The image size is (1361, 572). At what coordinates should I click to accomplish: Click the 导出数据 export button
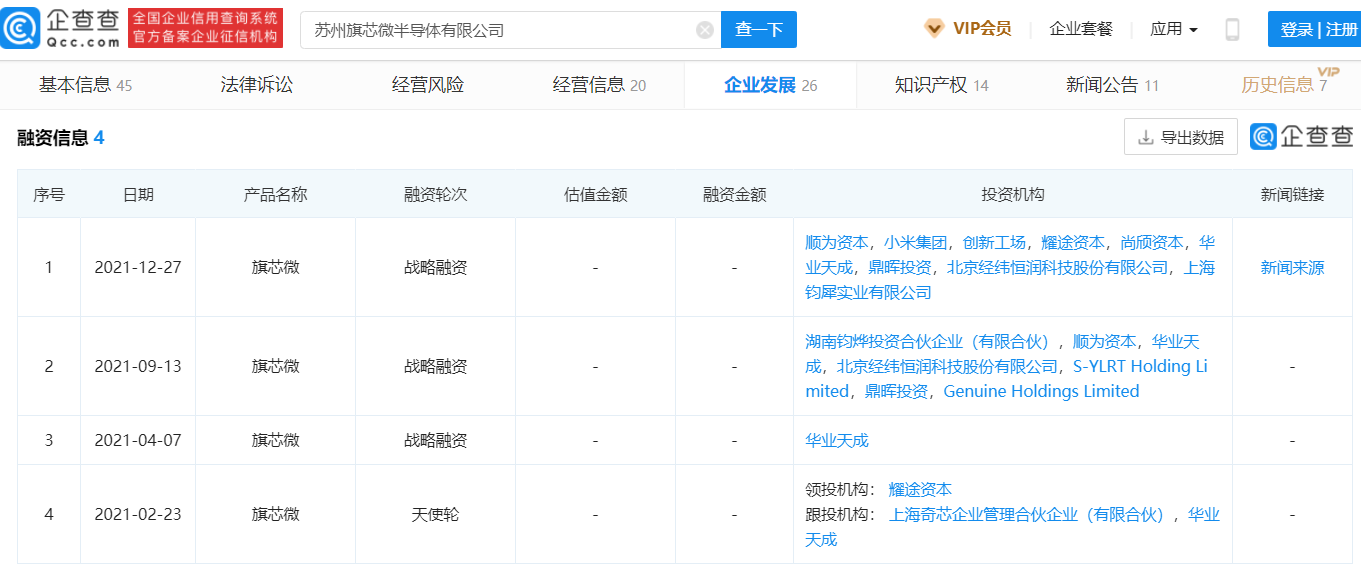[x=1181, y=137]
